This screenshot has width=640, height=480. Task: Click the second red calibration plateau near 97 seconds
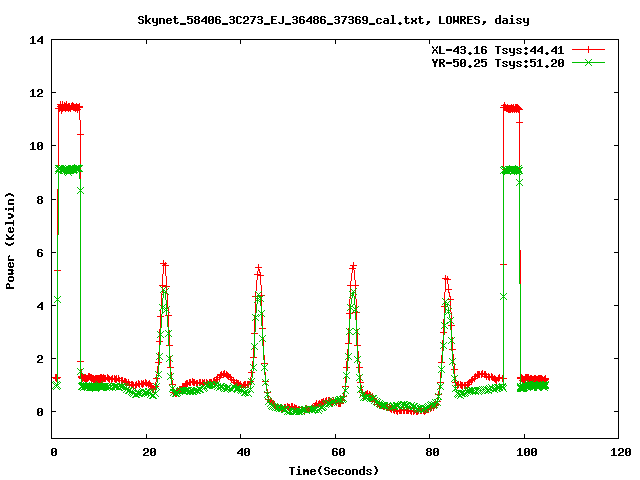click(x=512, y=108)
